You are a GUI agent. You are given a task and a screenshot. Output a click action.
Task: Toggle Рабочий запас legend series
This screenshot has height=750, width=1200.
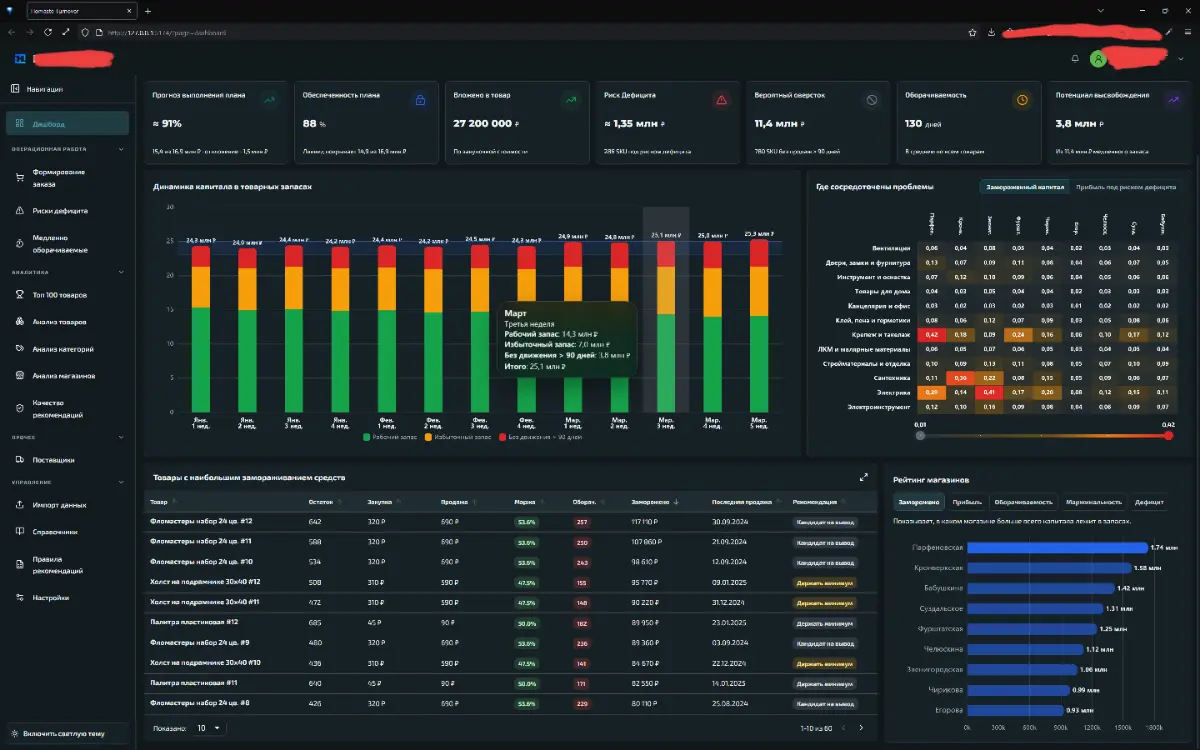(392, 437)
